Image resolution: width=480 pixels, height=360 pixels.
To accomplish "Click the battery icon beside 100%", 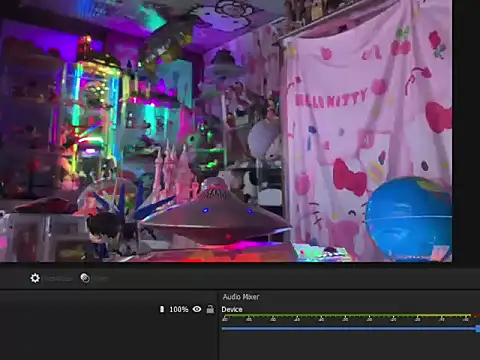I will pos(162,309).
